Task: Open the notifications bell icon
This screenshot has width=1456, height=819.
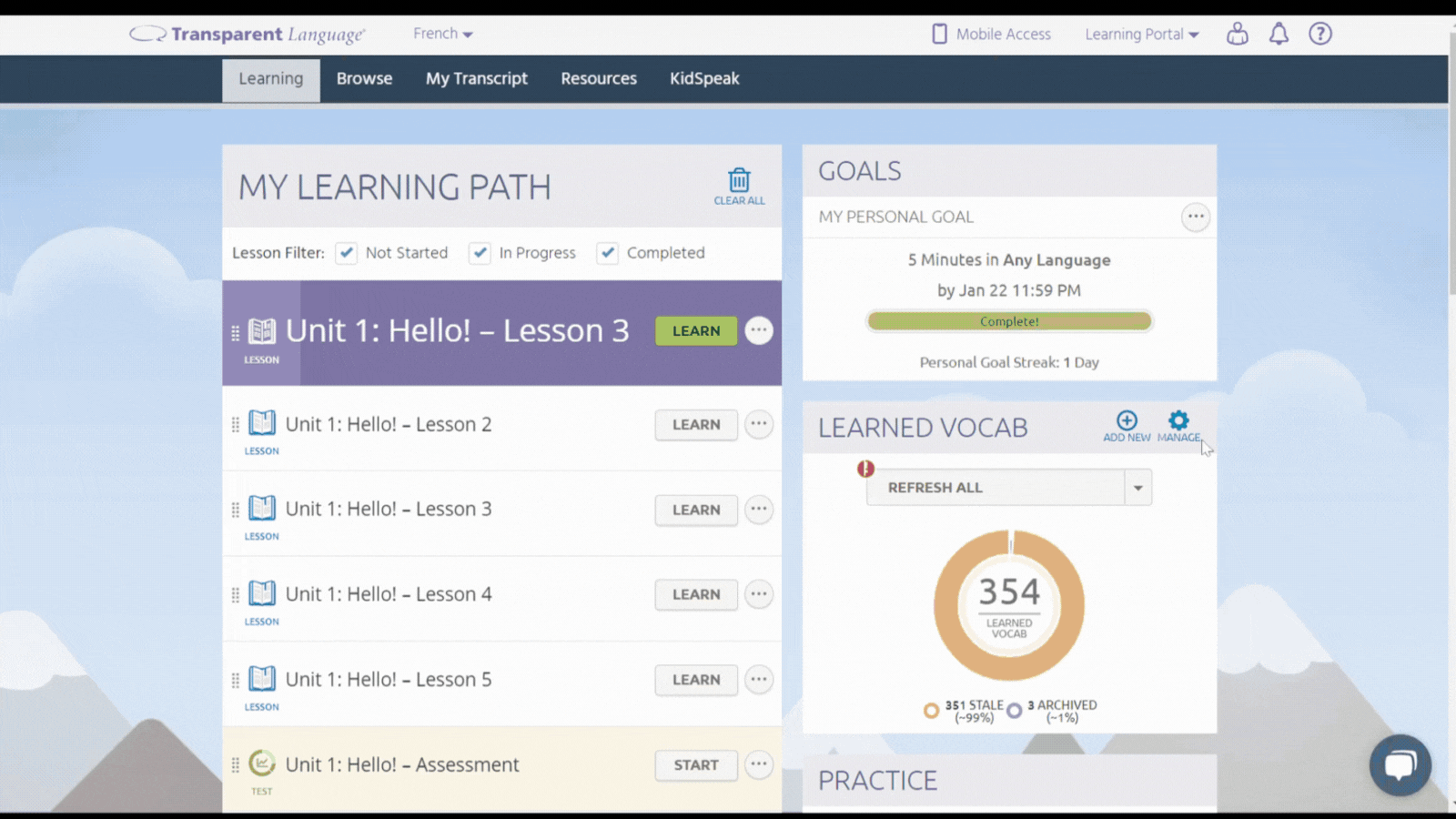Action: tap(1279, 34)
